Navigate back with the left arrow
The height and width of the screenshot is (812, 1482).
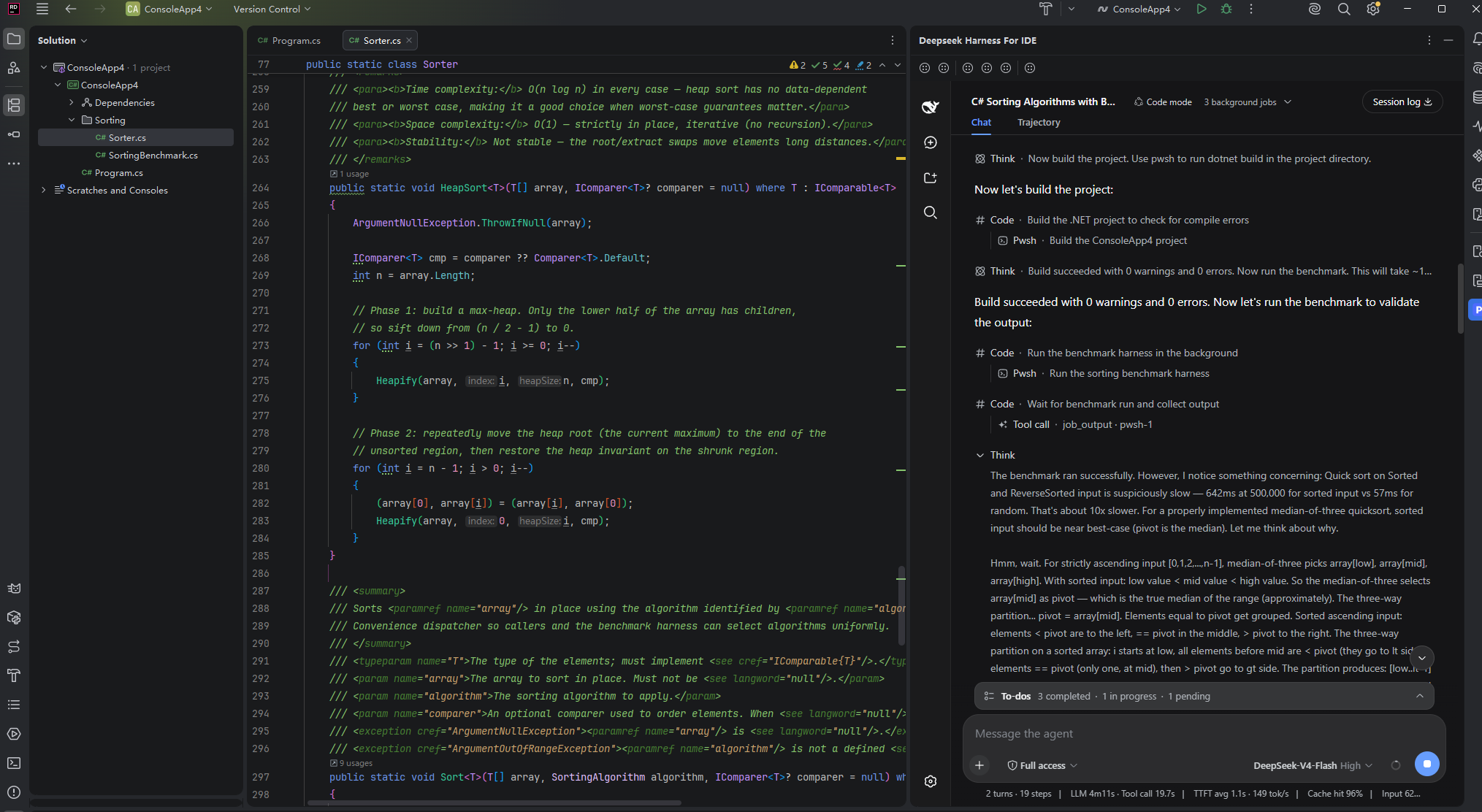click(x=70, y=9)
